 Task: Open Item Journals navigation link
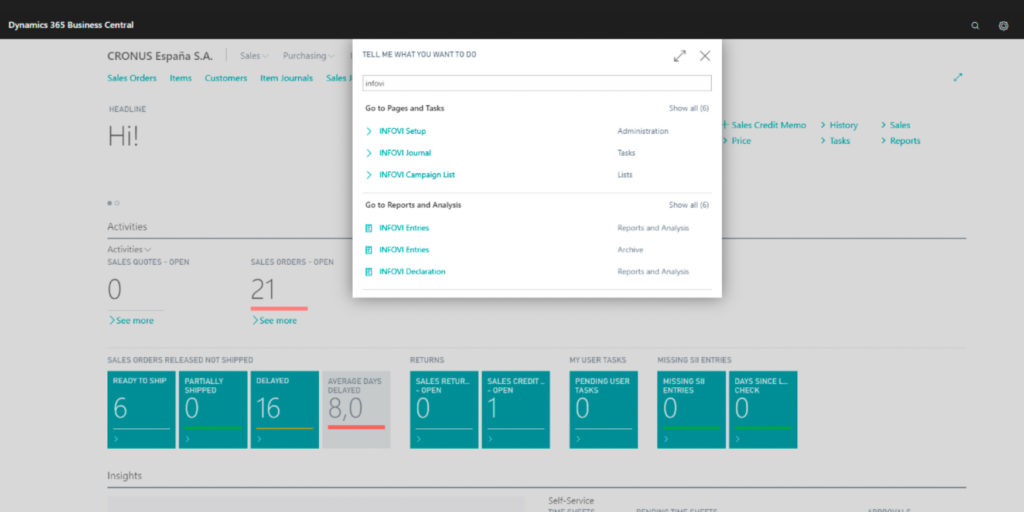point(287,78)
